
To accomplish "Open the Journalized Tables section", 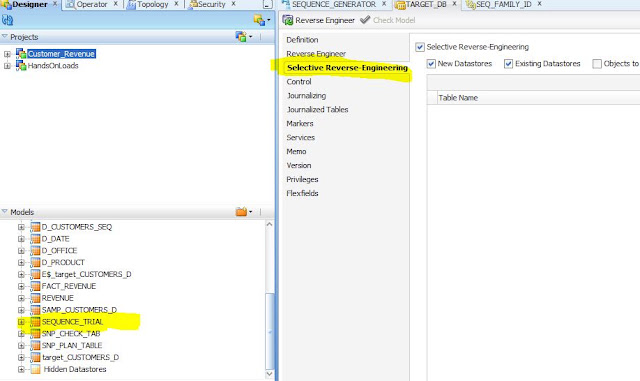I will click(x=317, y=109).
